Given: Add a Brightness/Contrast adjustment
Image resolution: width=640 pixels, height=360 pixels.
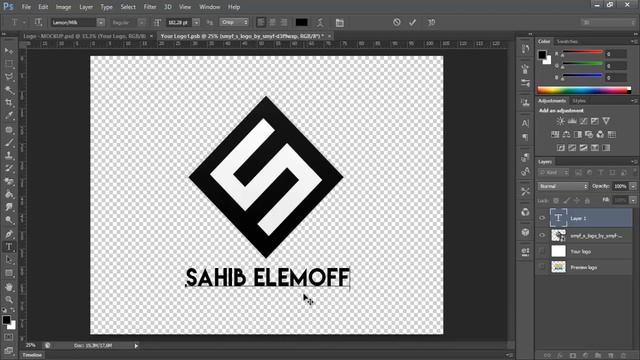Looking at the screenshot, I should click(560, 121).
